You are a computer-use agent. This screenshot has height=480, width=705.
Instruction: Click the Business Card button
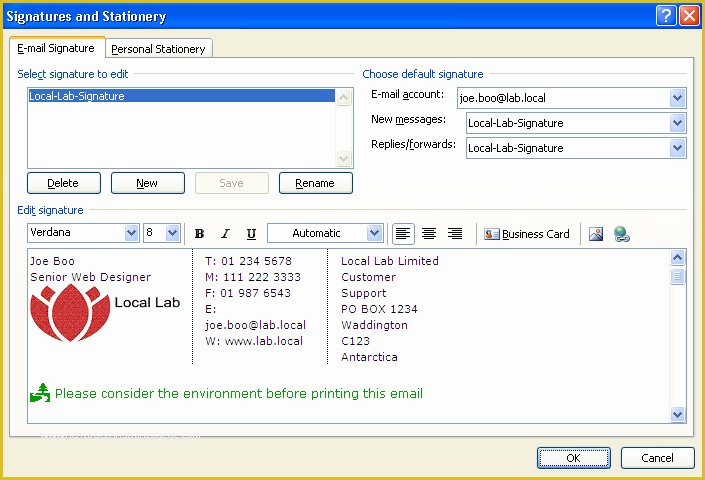pos(527,234)
